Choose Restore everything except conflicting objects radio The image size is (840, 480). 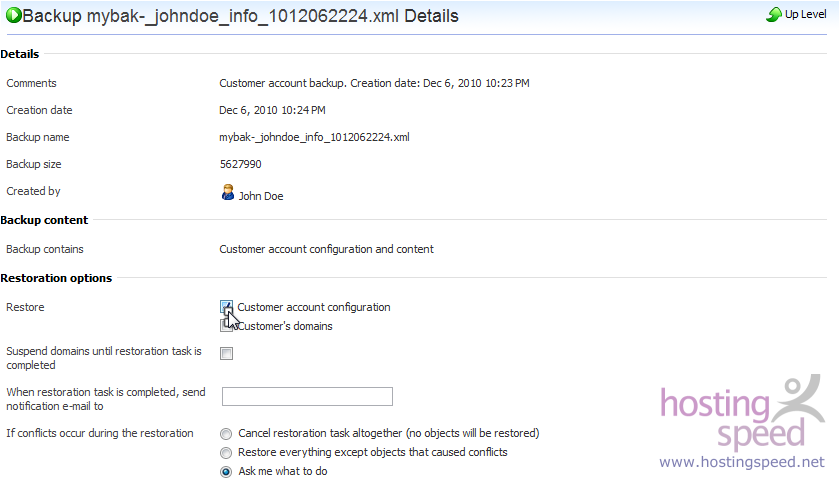point(226,453)
